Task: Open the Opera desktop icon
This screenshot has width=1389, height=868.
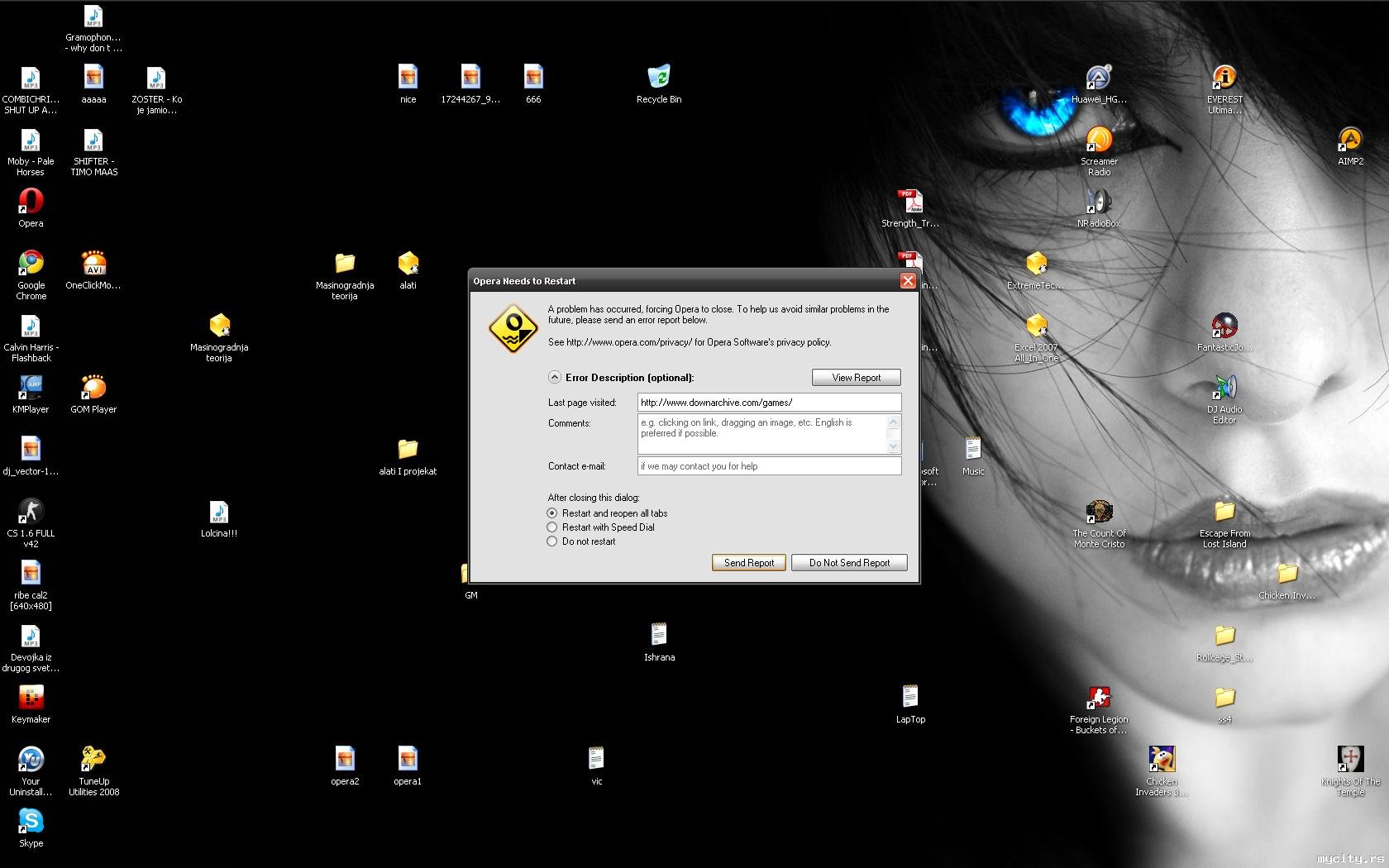Action: [31, 202]
